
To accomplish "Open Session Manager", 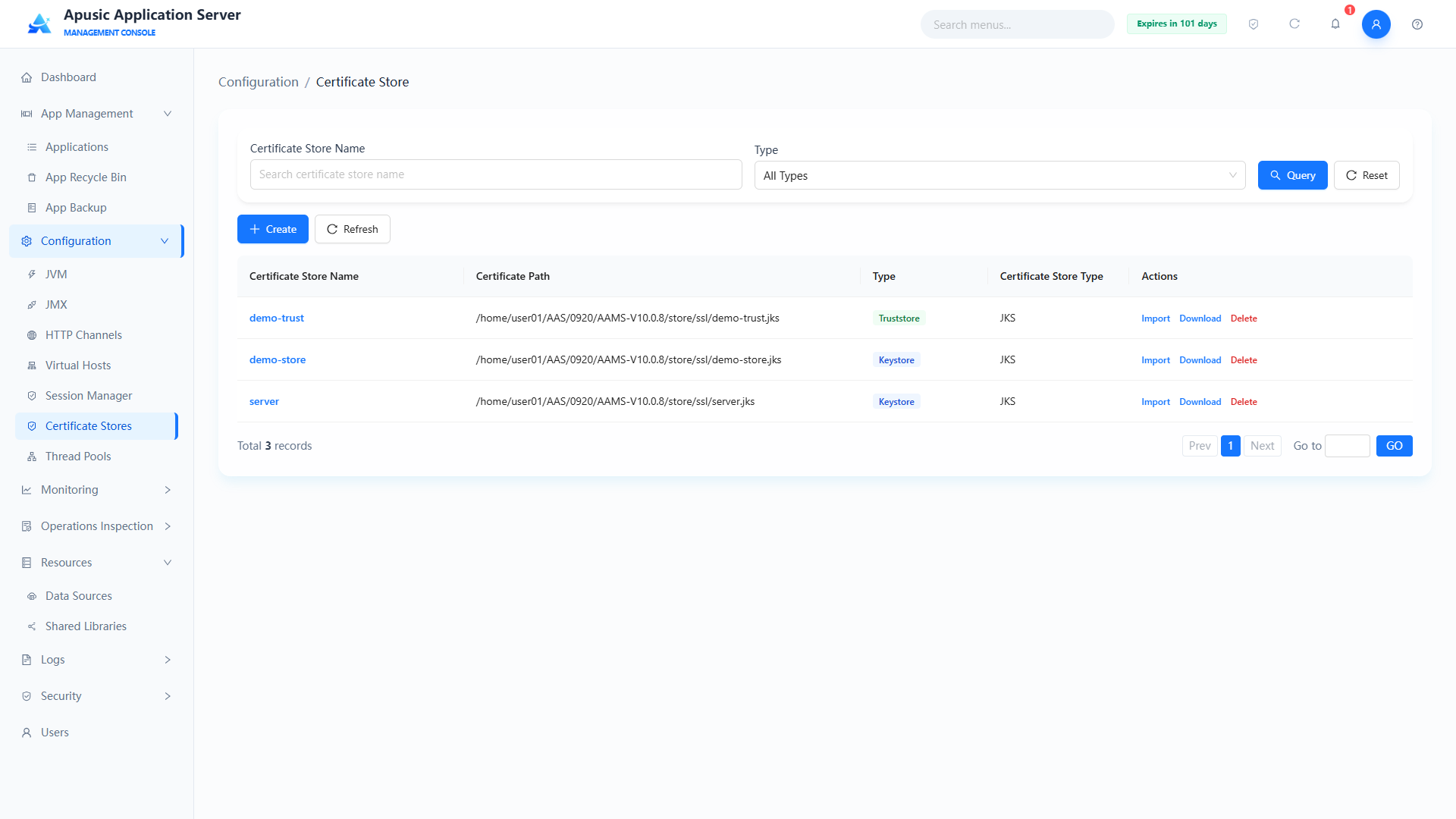I will pyautogui.click(x=97, y=396).
